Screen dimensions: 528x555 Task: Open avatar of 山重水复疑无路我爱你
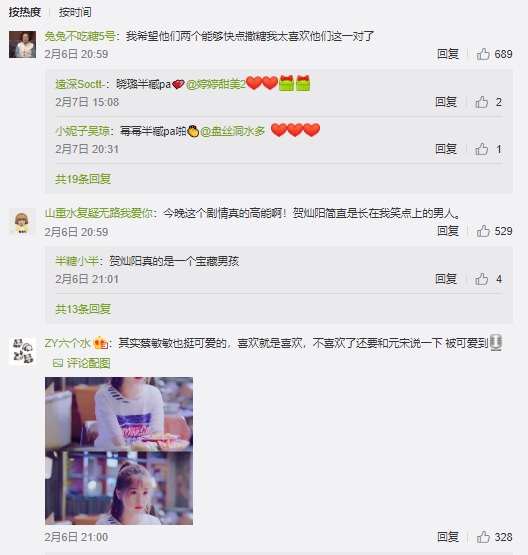[22, 221]
